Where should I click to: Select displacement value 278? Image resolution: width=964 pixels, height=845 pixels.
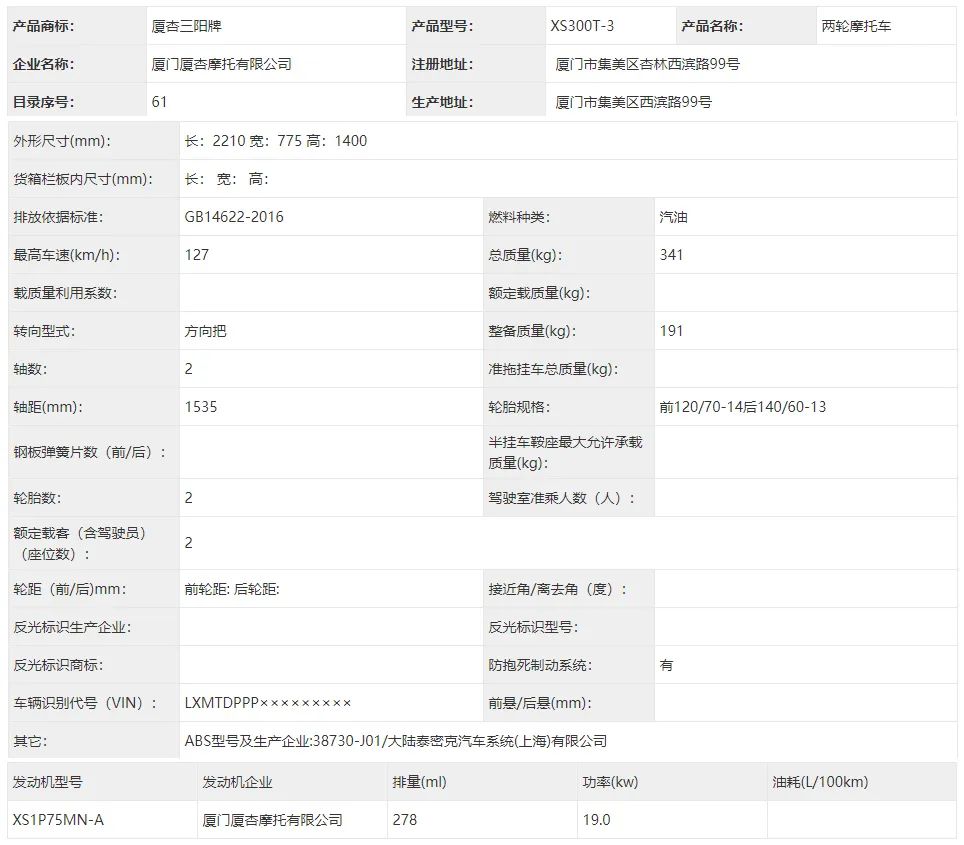[405, 820]
